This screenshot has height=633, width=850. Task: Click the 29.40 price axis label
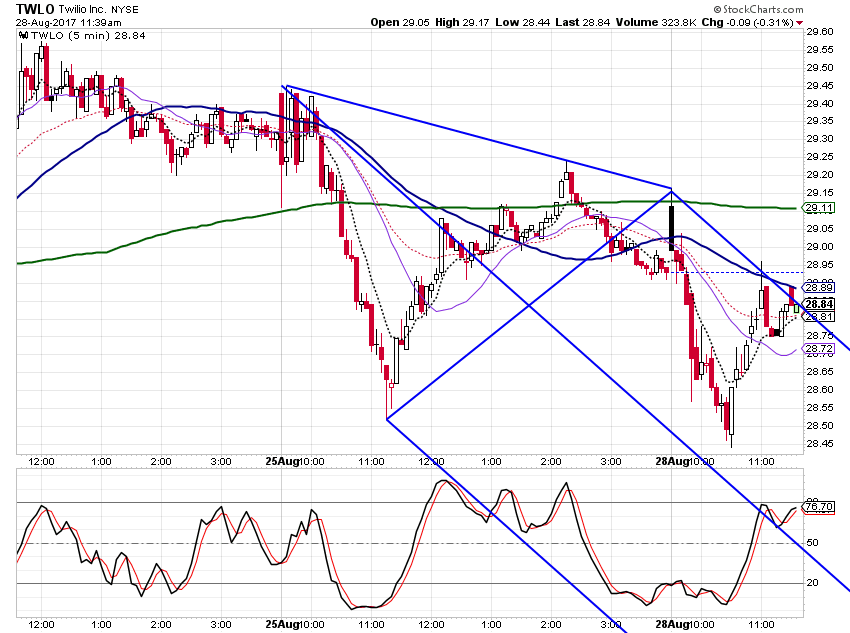(820, 104)
